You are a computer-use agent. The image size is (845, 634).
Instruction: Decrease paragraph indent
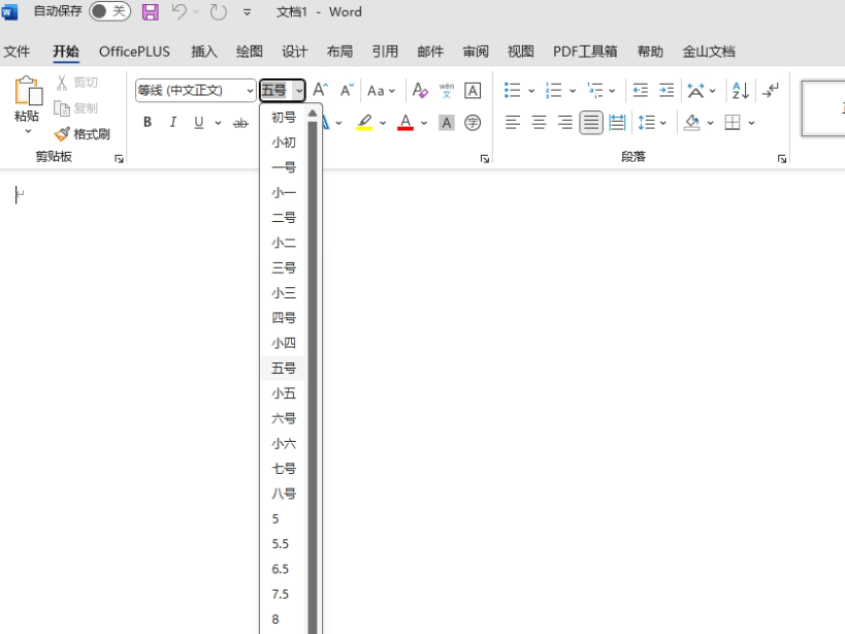[x=640, y=90]
